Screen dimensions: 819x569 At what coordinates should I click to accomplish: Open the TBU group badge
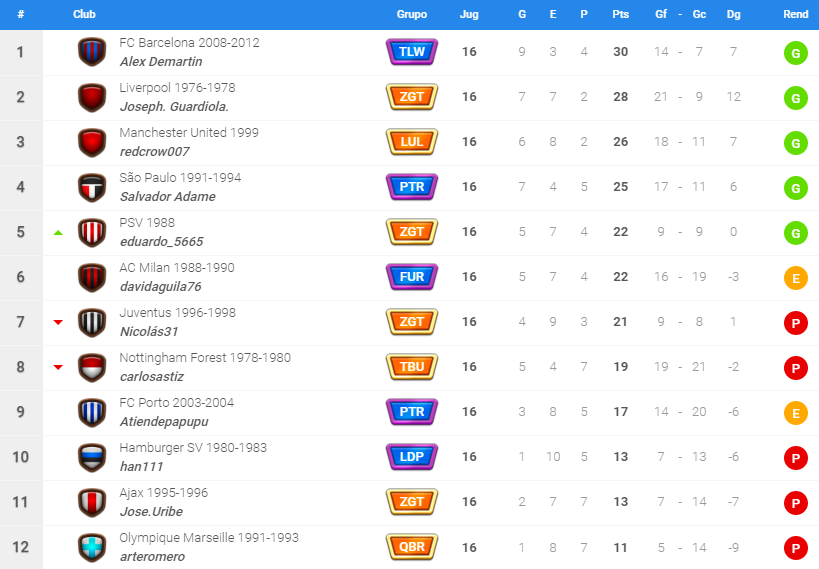tap(412, 367)
